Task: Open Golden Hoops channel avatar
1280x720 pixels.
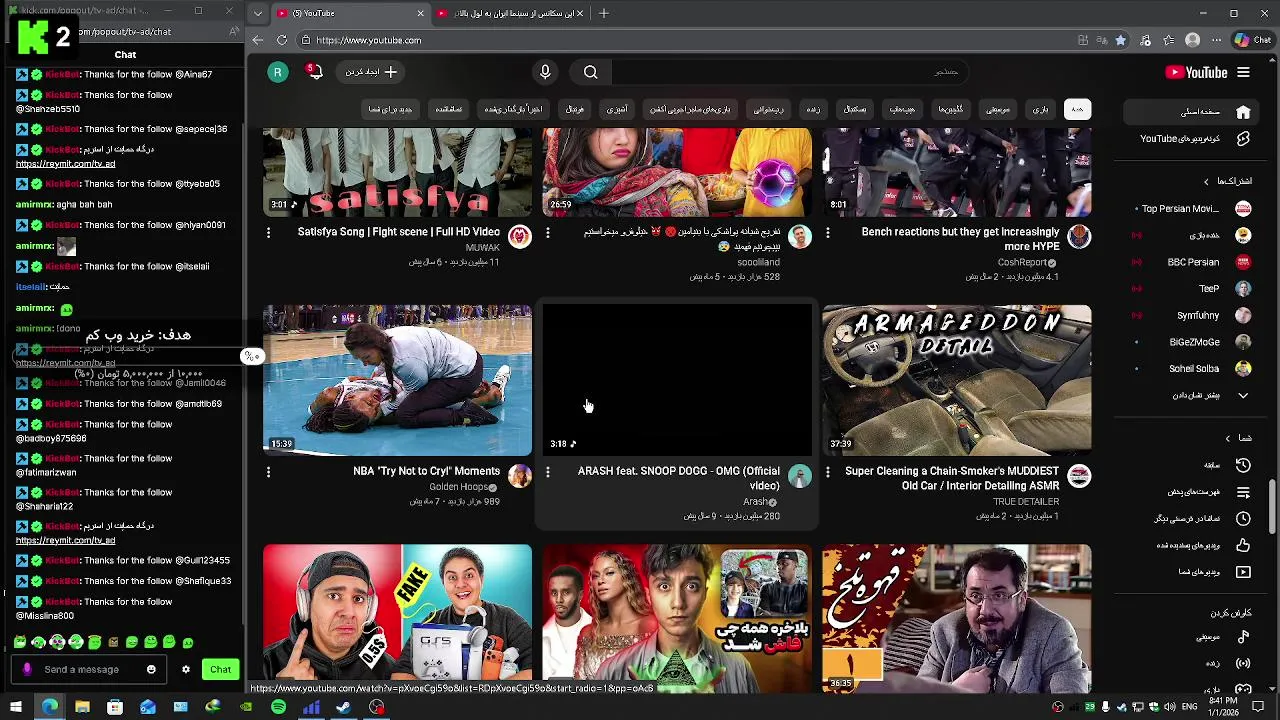Action: (x=520, y=476)
